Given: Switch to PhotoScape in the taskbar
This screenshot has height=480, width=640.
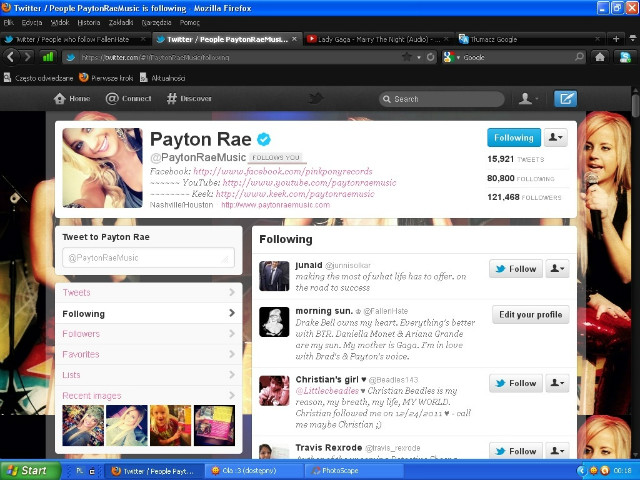Looking at the screenshot, I should coord(355,471).
